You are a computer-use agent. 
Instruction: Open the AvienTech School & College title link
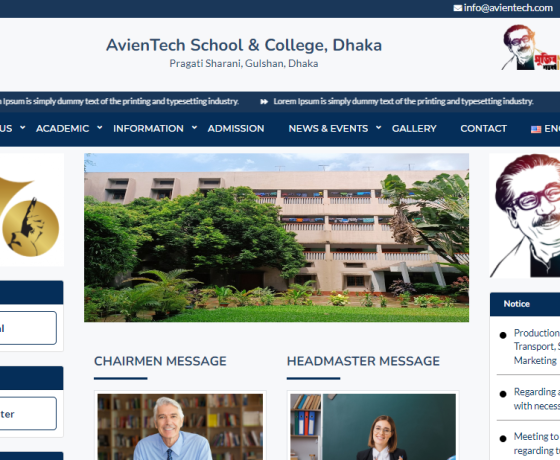tap(244, 45)
